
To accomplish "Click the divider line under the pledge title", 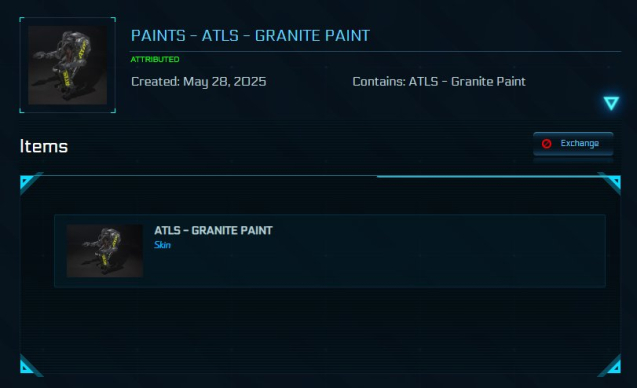I will 375,52.
